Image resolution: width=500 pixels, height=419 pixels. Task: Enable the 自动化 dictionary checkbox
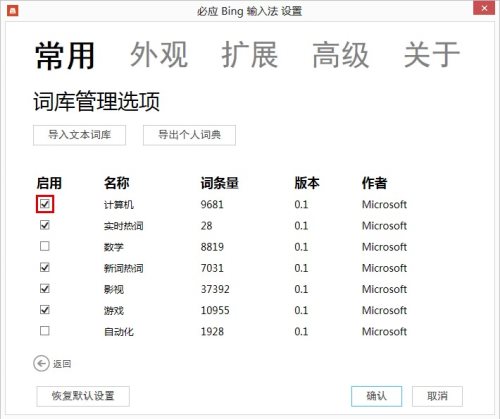tap(45, 331)
